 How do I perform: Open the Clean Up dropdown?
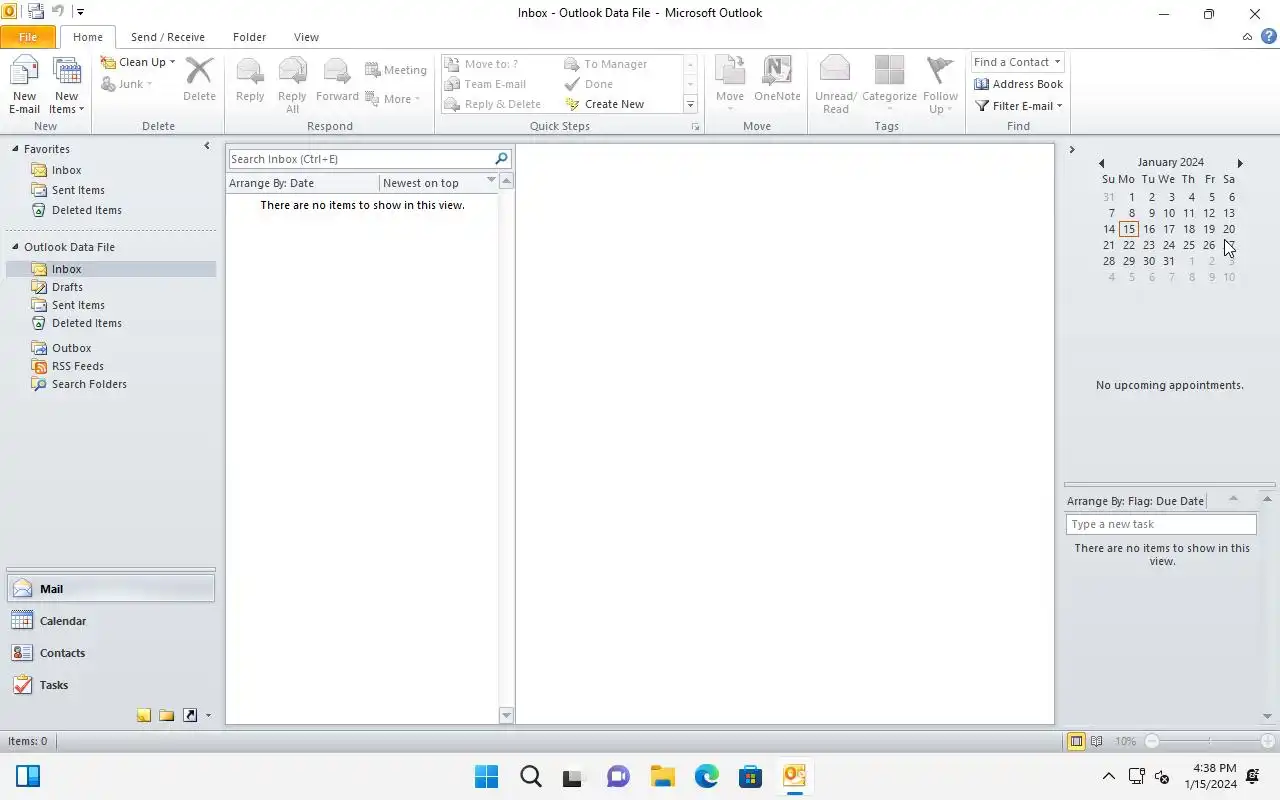pos(138,62)
